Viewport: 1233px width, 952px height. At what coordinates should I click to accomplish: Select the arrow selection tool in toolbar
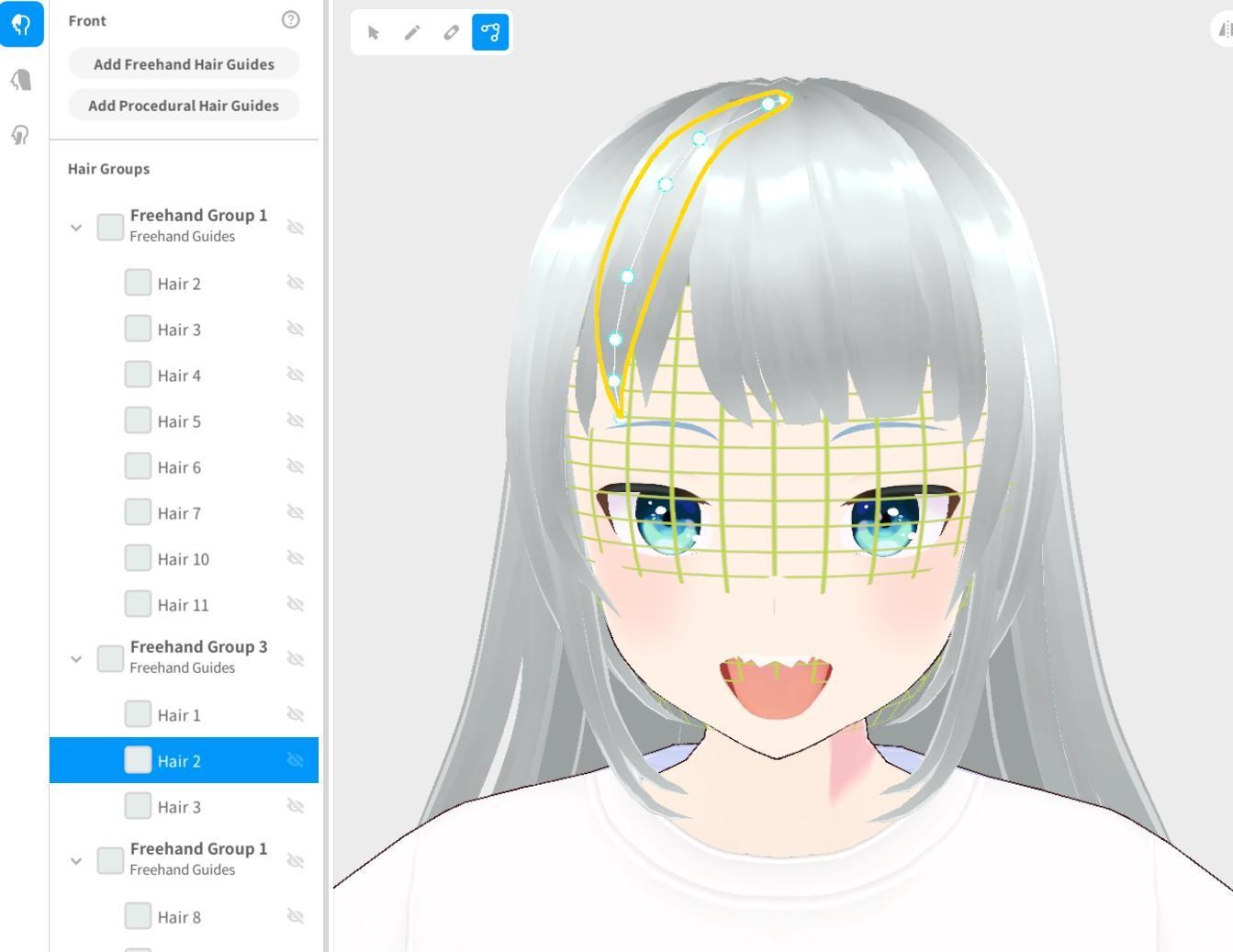(374, 32)
